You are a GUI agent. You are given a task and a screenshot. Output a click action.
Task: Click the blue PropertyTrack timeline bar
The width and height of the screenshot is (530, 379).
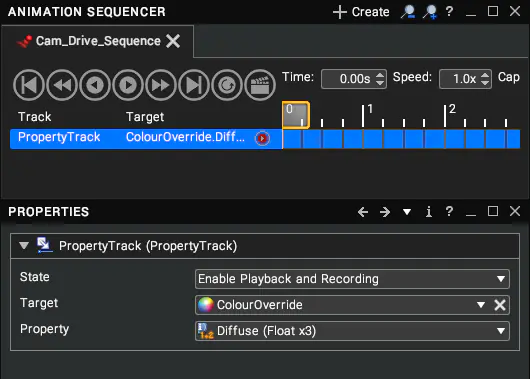(401, 139)
